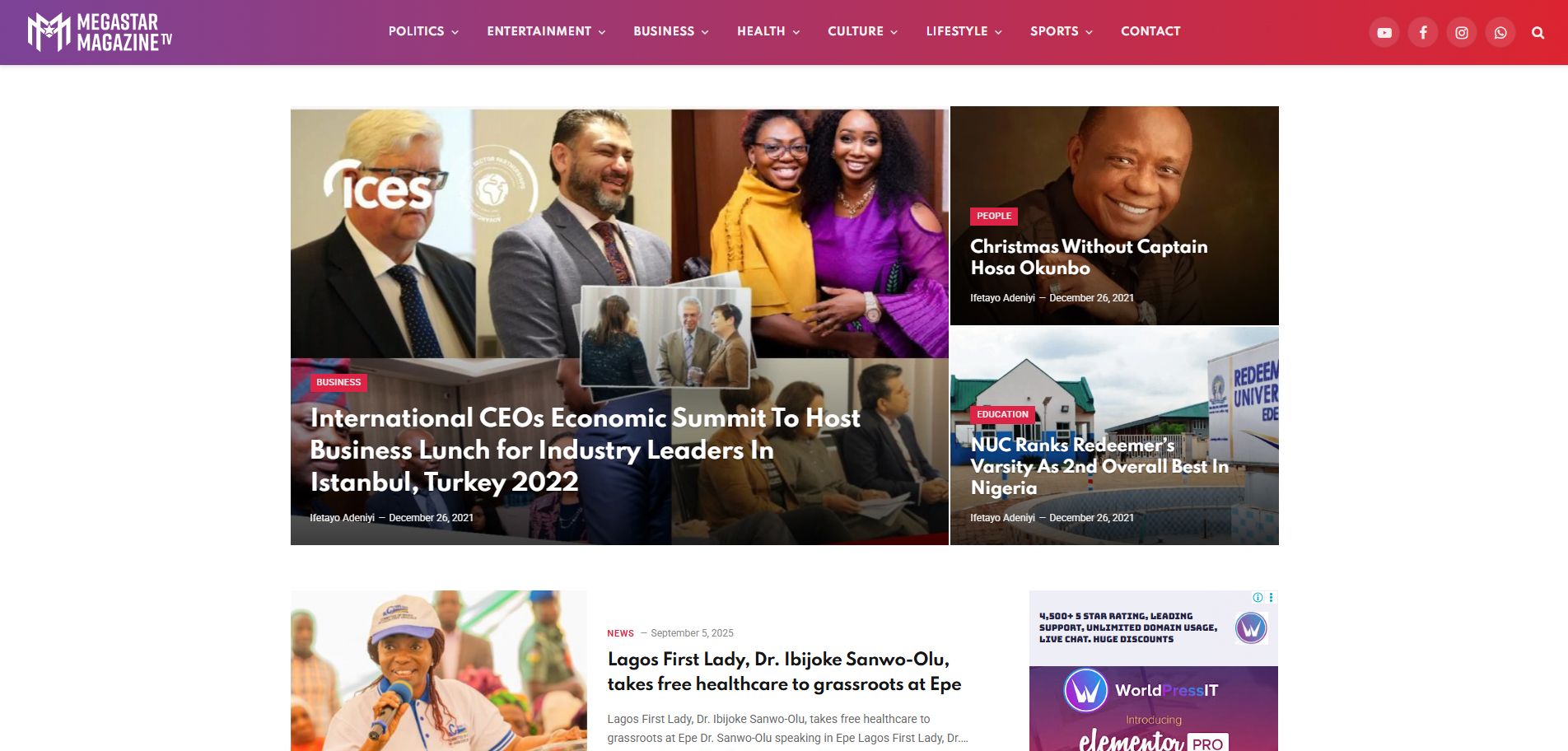Expand the Lifestyle dropdown menu

[x=964, y=31]
